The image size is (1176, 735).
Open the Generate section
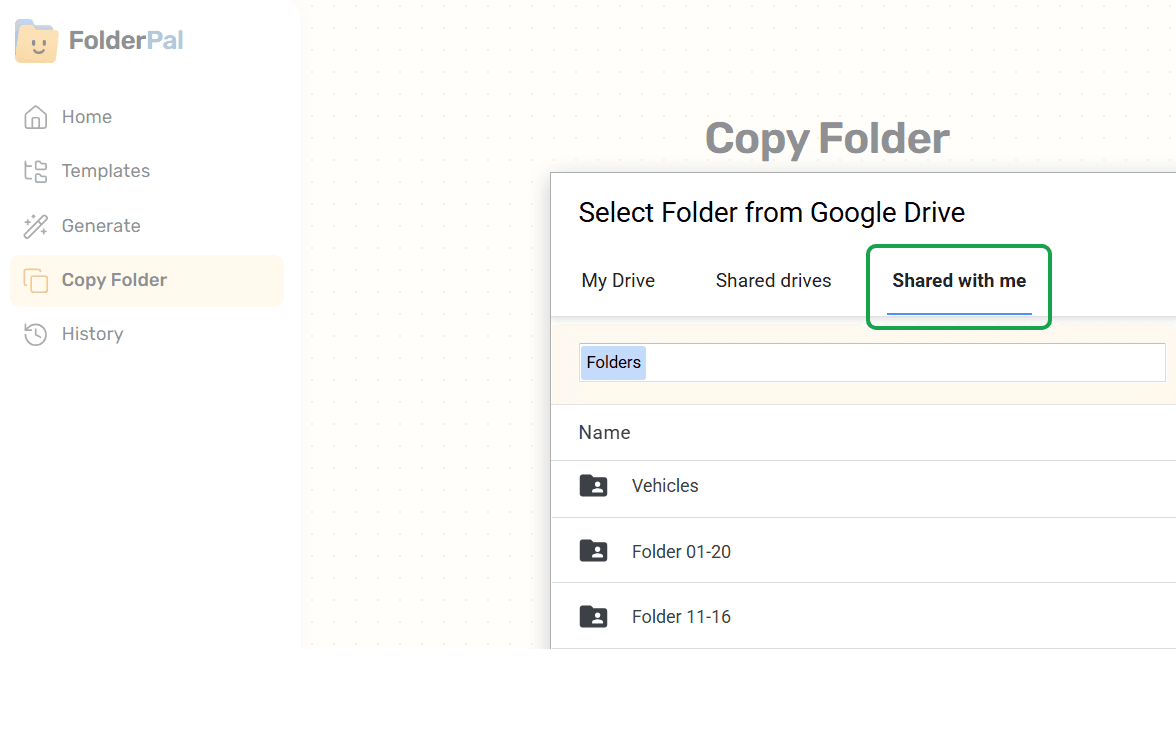pyautogui.click(x=101, y=226)
